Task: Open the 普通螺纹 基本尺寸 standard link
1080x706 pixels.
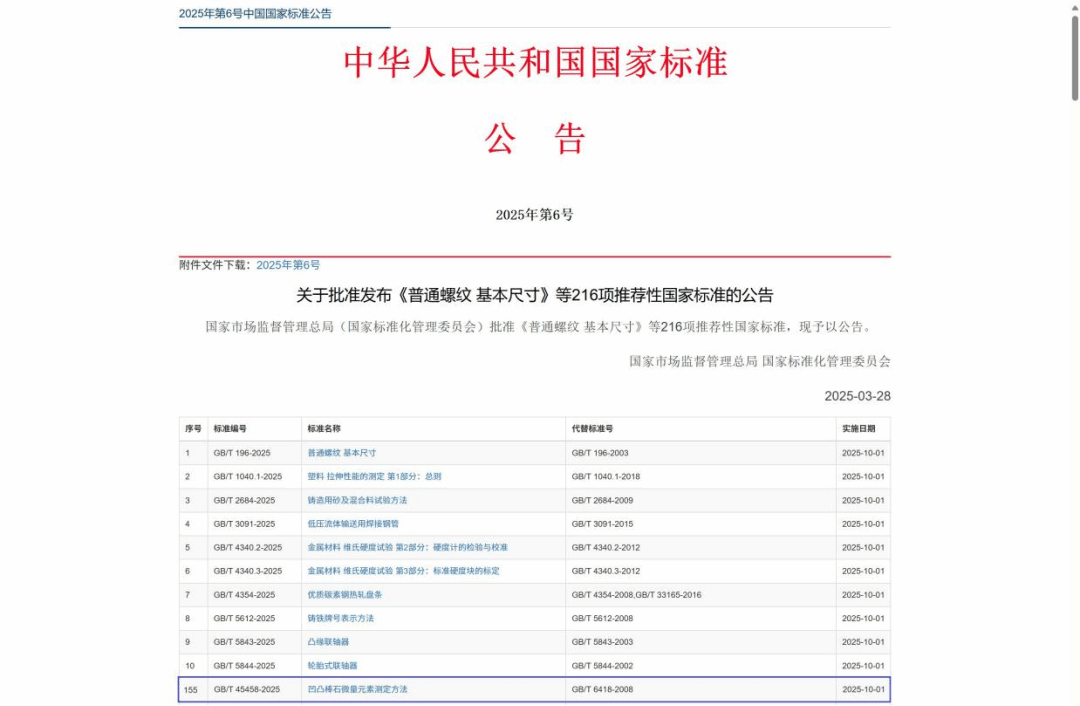Action: (341, 453)
